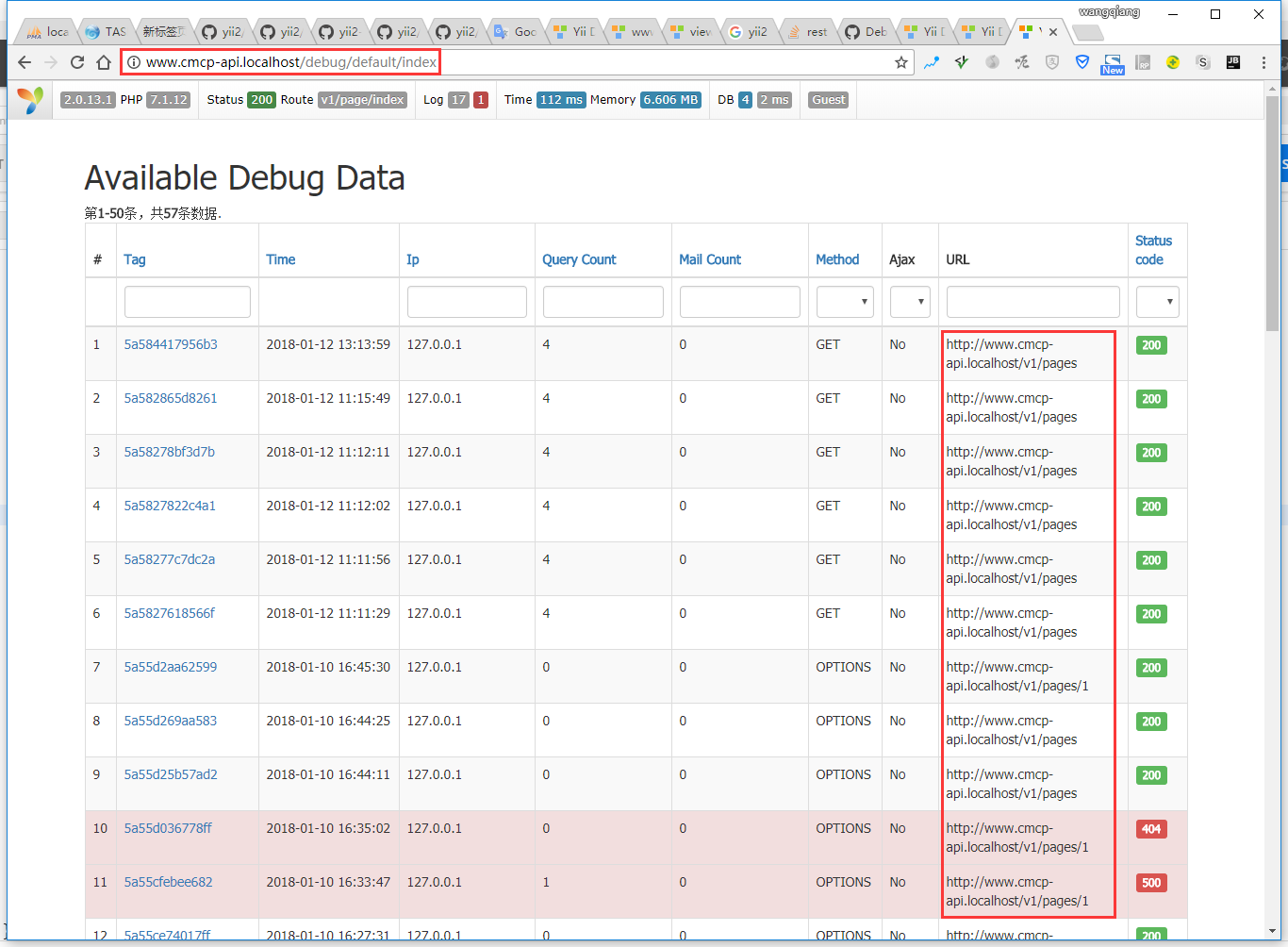Click the JB extension icon
This screenshot has height=947, width=1288.
tap(1232, 62)
